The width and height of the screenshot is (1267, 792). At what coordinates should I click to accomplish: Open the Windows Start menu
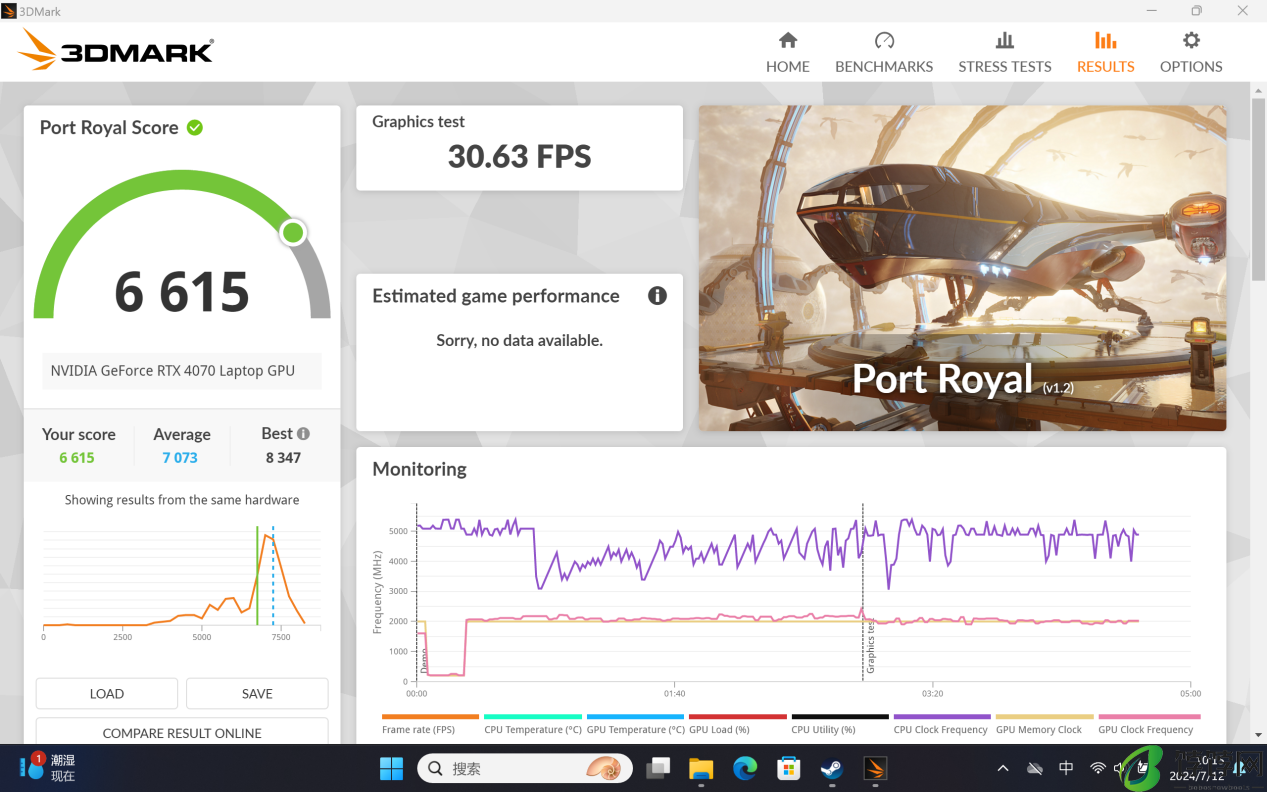click(391, 768)
